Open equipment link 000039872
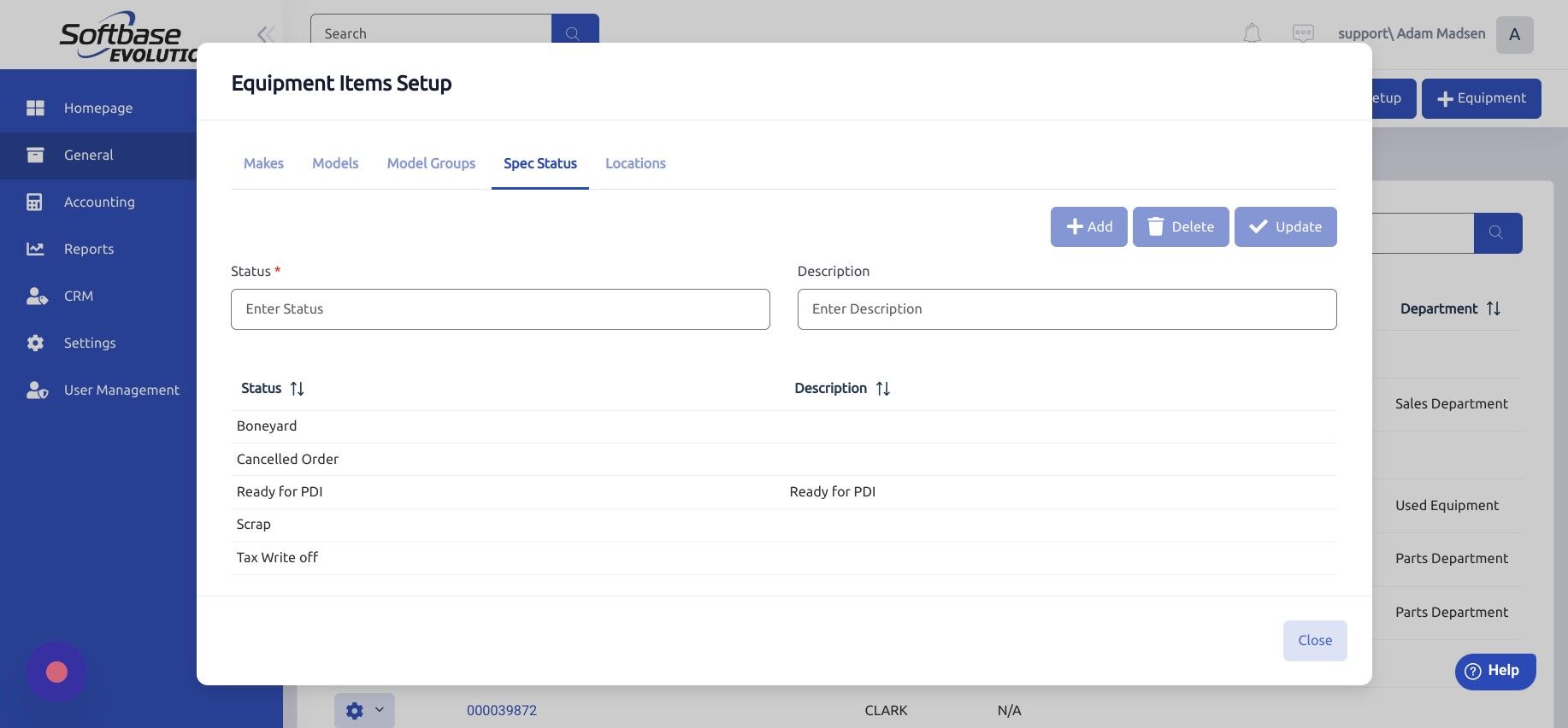This screenshot has width=1568, height=728. (x=502, y=710)
